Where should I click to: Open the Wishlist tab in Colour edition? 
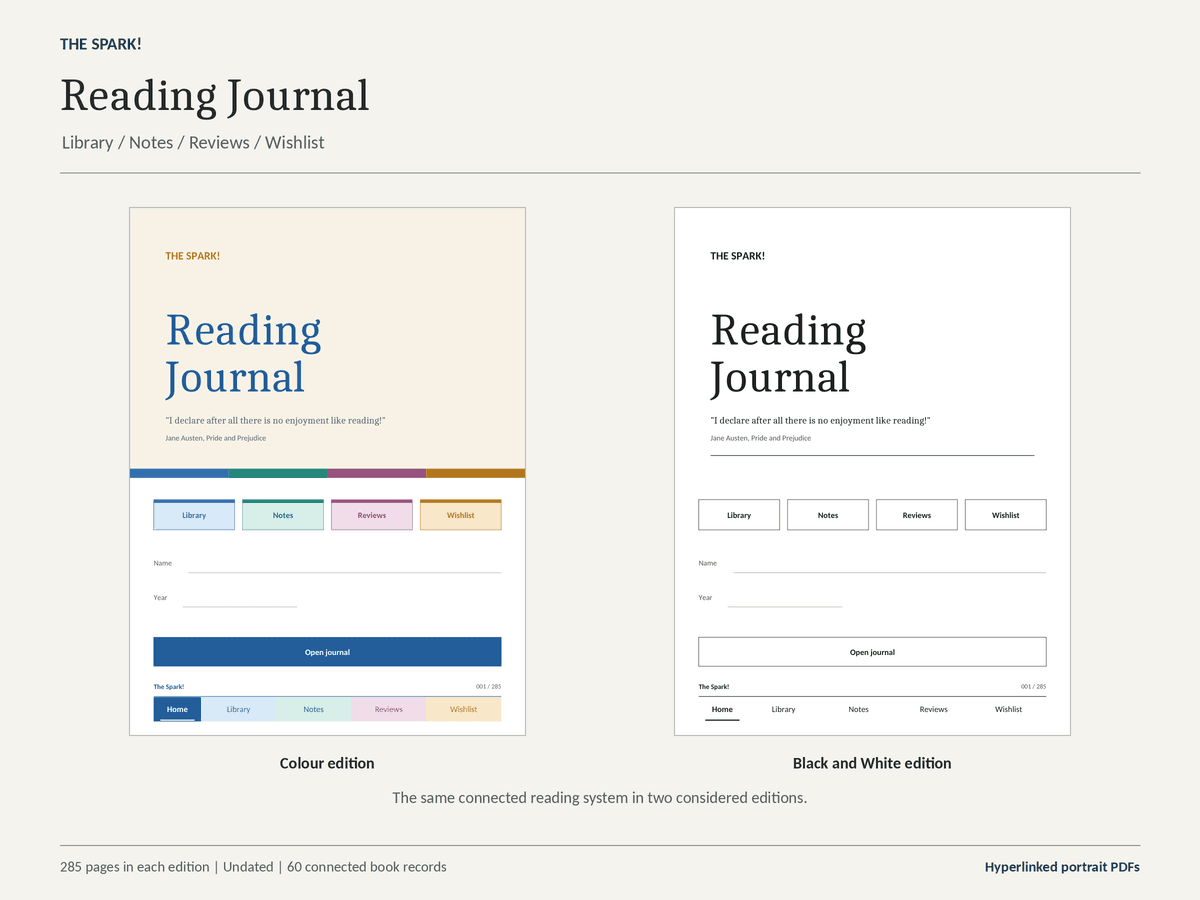click(461, 515)
